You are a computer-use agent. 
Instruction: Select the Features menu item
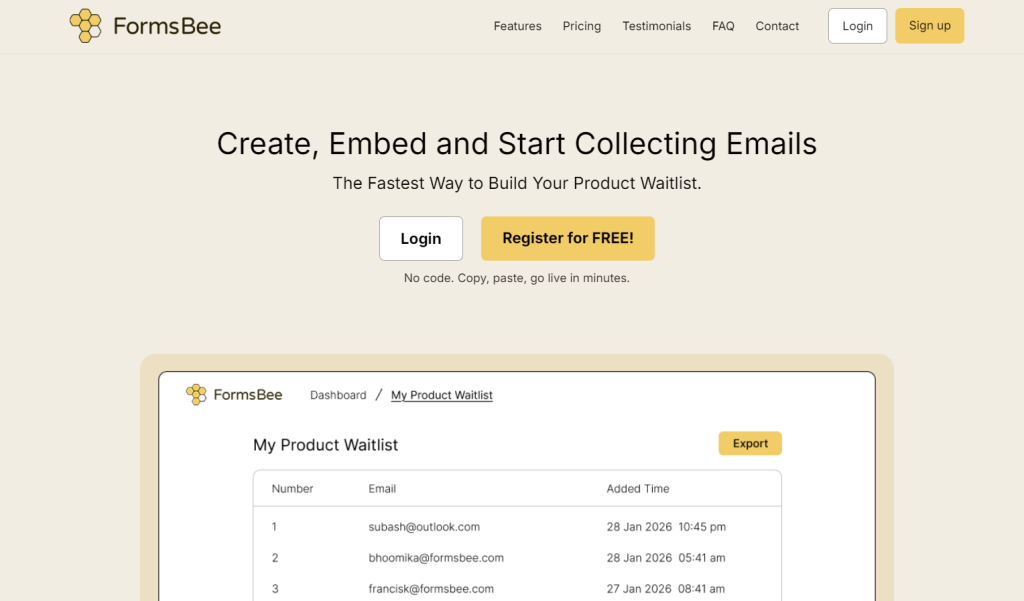click(x=517, y=26)
